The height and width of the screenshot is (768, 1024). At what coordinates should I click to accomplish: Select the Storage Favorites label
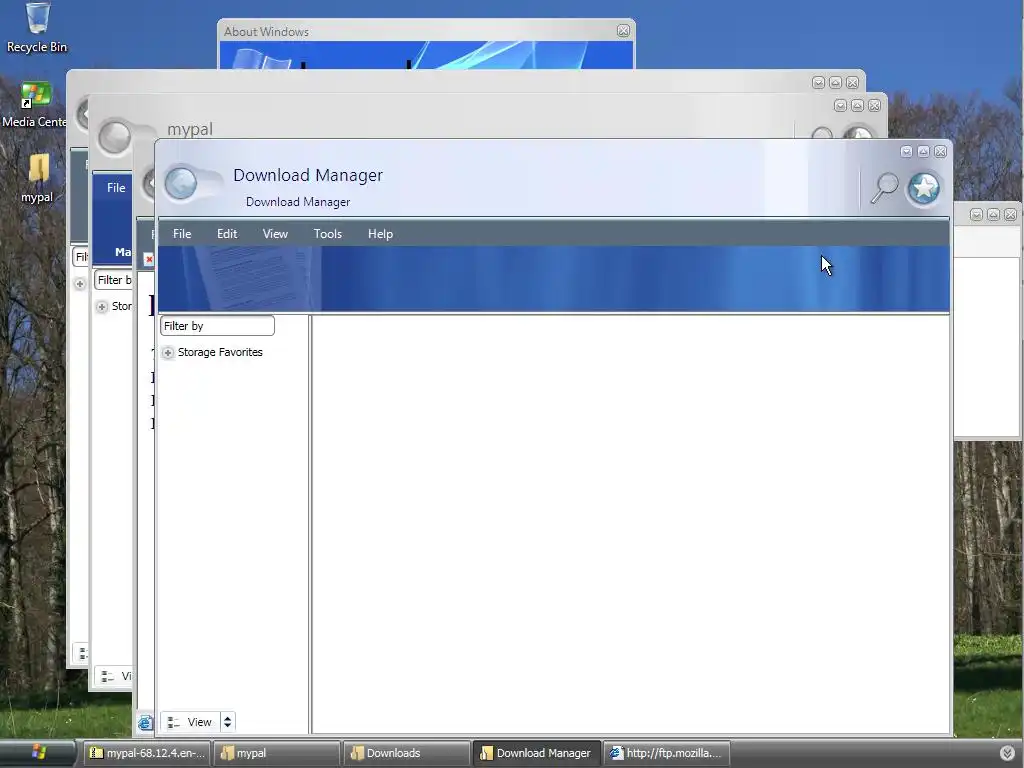pos(220,352)
